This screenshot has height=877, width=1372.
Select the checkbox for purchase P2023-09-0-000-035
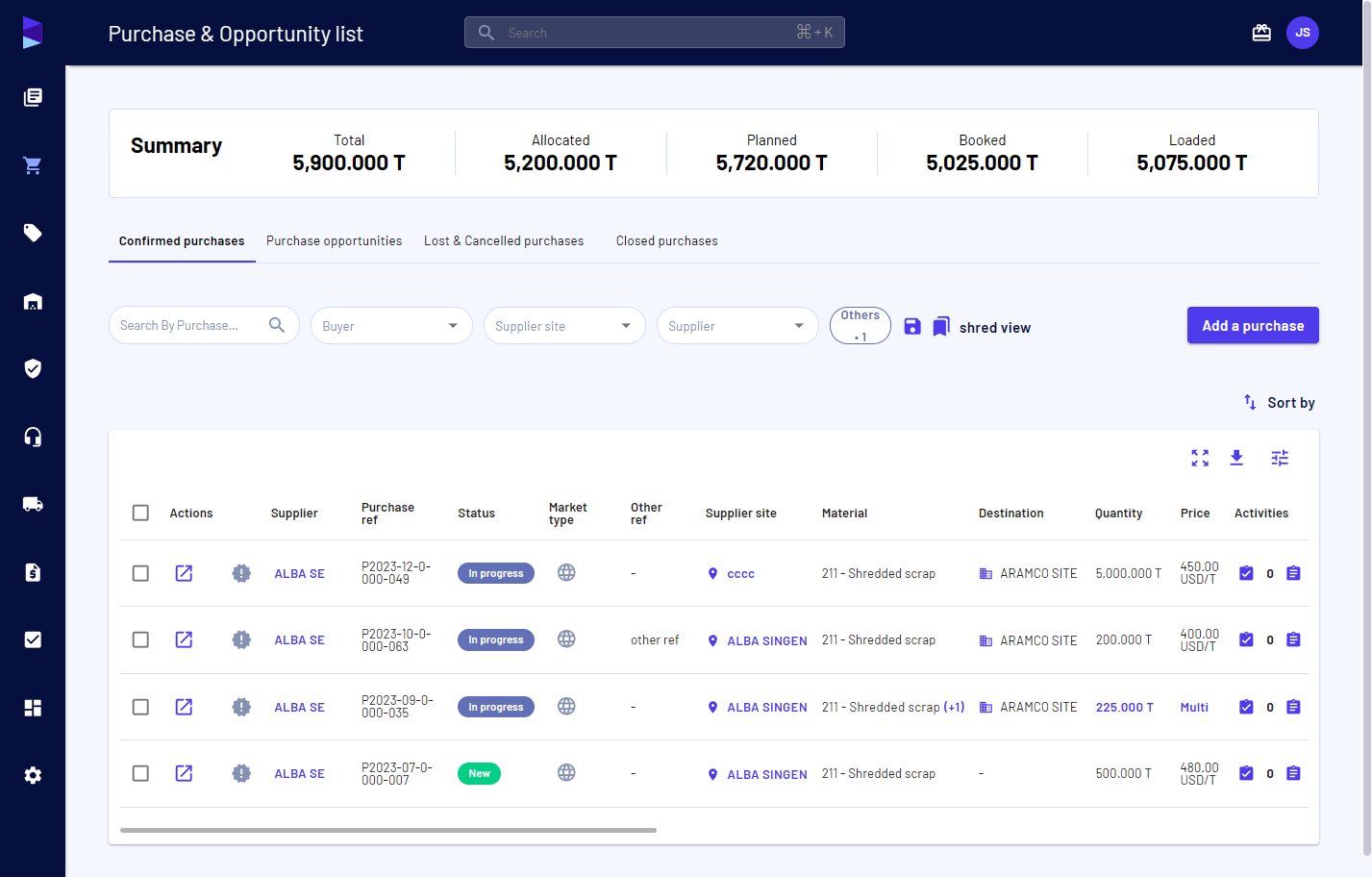140,707
